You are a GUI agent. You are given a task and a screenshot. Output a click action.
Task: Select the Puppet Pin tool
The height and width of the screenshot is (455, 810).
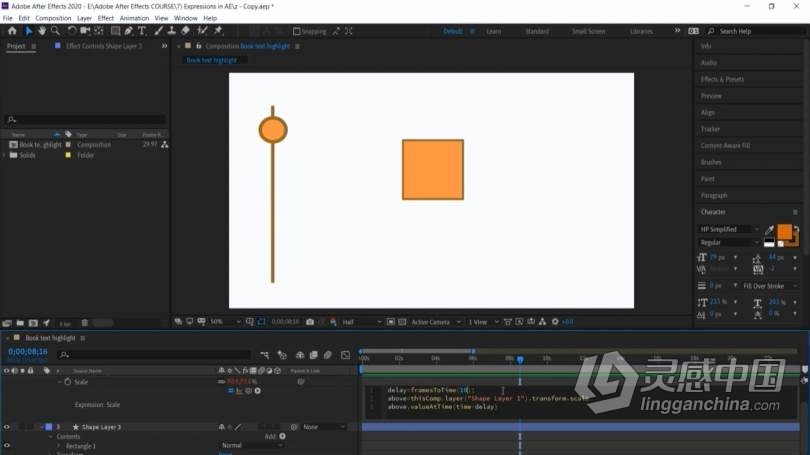218,31
